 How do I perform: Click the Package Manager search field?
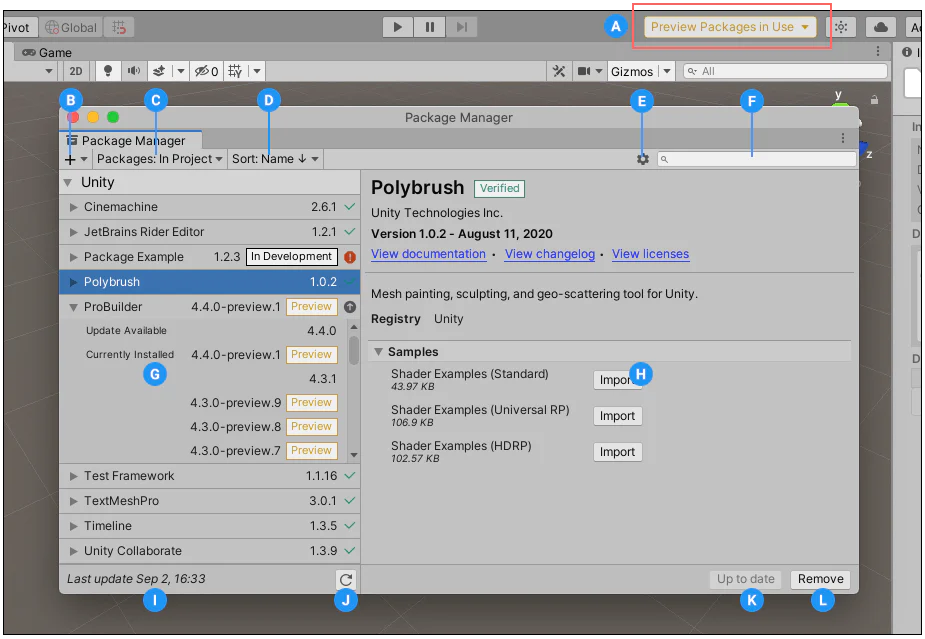(757, 159)
